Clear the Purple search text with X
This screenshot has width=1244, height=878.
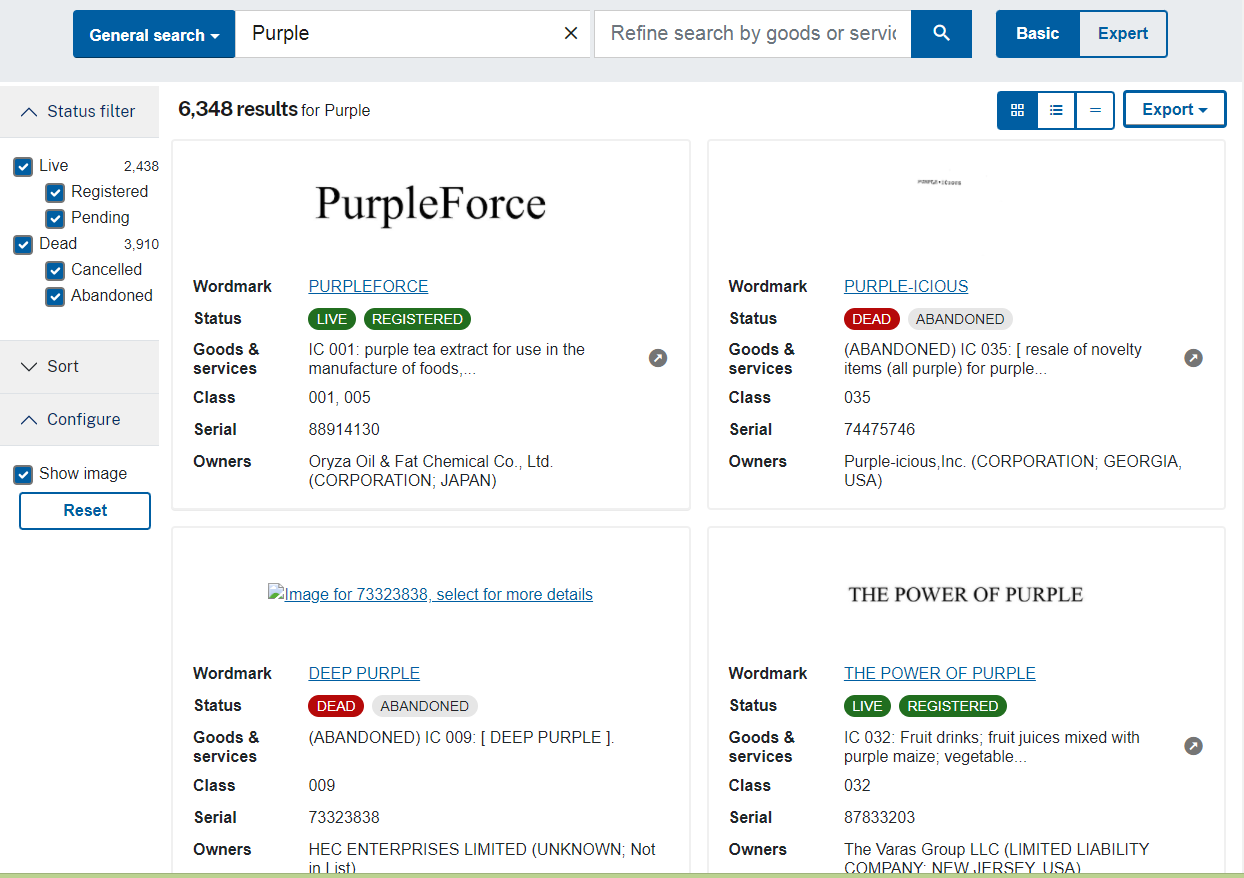coord(571,34)
